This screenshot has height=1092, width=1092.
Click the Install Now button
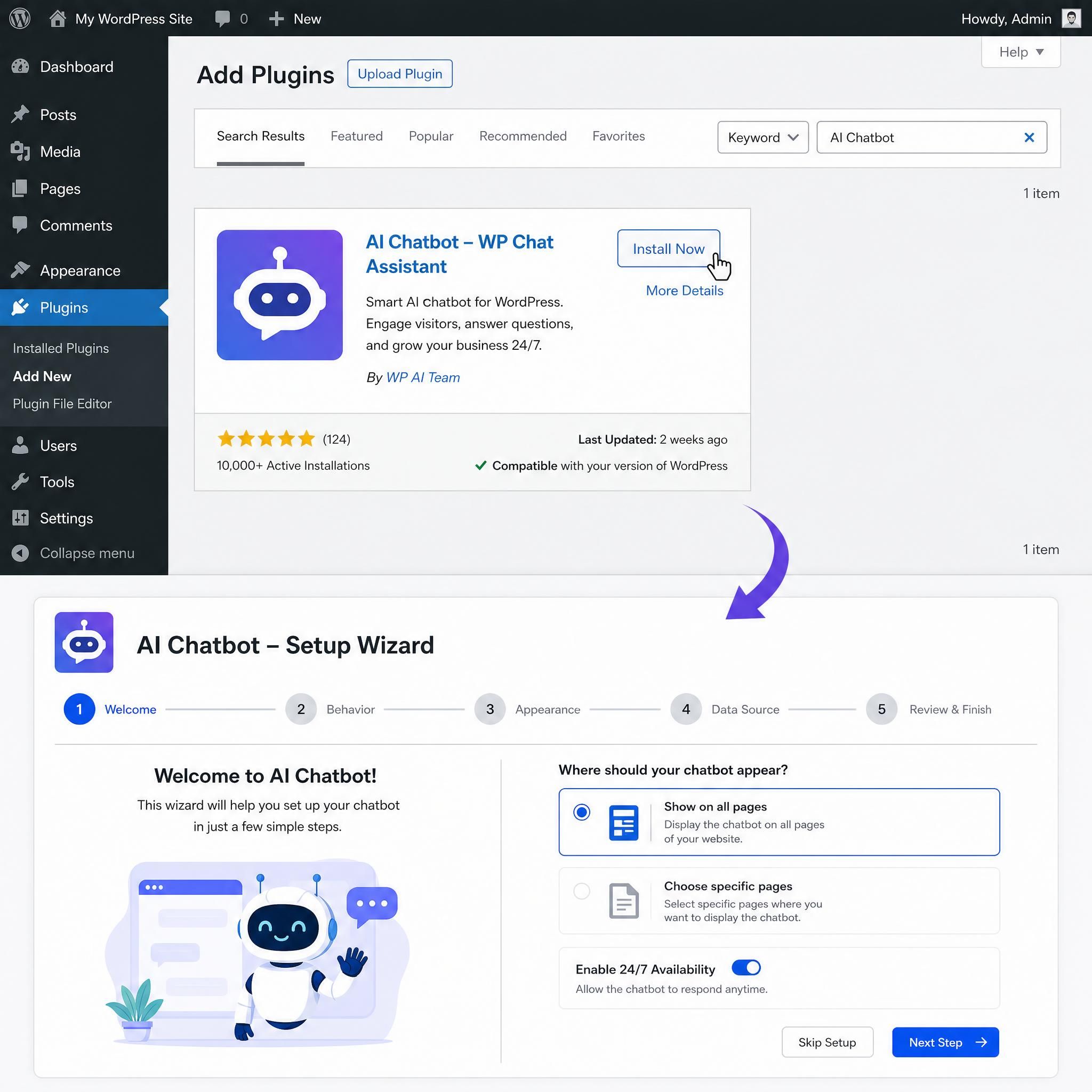(669, 248)
